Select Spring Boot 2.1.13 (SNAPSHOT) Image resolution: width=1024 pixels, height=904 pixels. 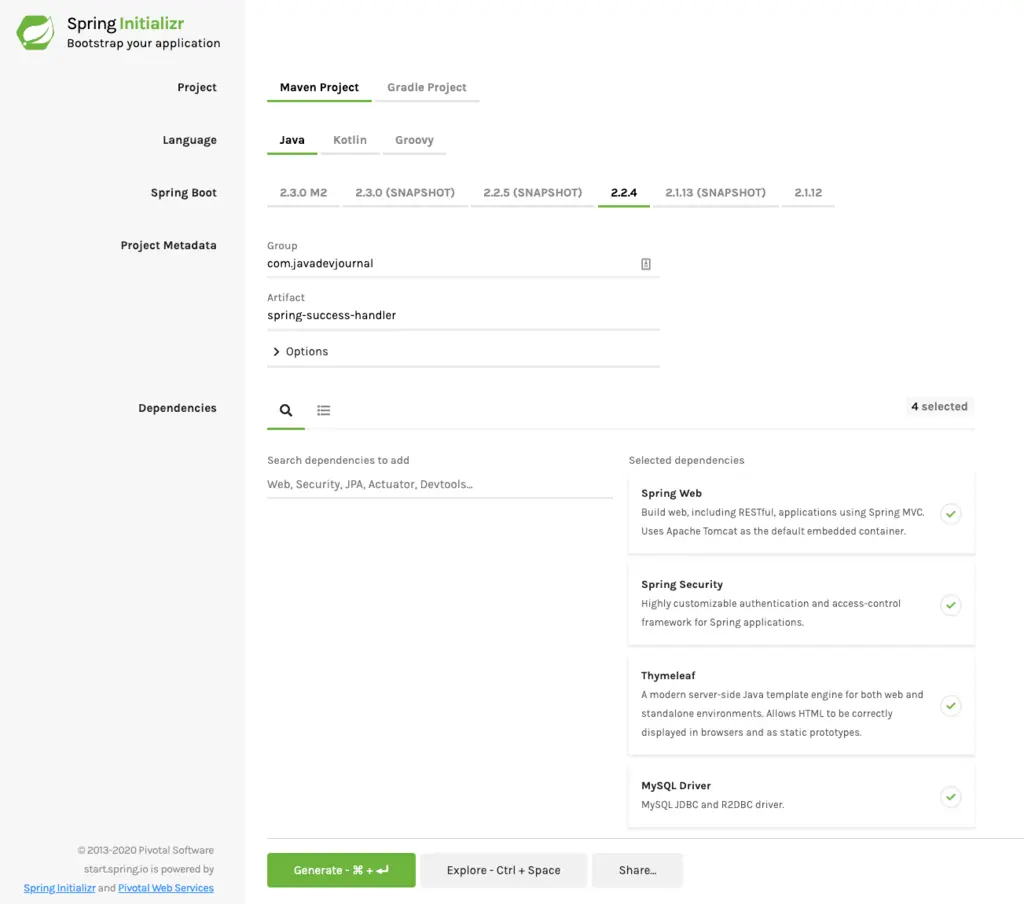point(715,193)
